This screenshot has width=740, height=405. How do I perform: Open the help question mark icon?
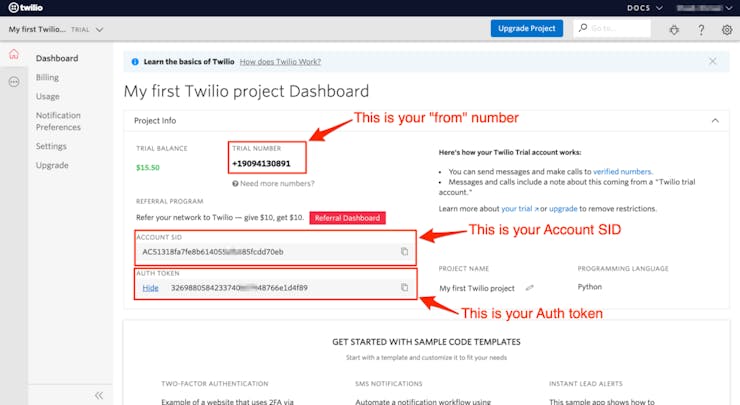tap(701, 30)
